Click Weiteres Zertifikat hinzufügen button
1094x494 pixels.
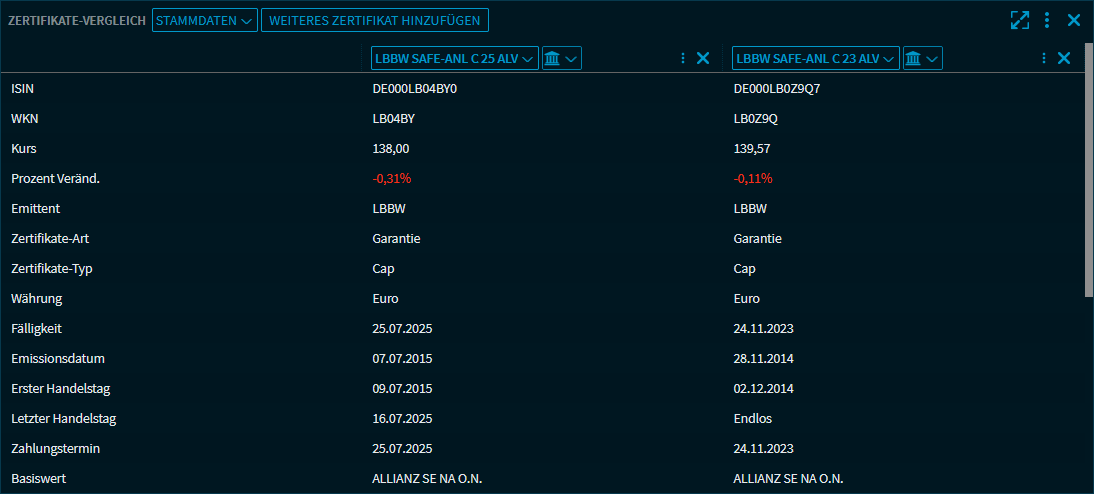pyautogui.click(x=375, y=20)
